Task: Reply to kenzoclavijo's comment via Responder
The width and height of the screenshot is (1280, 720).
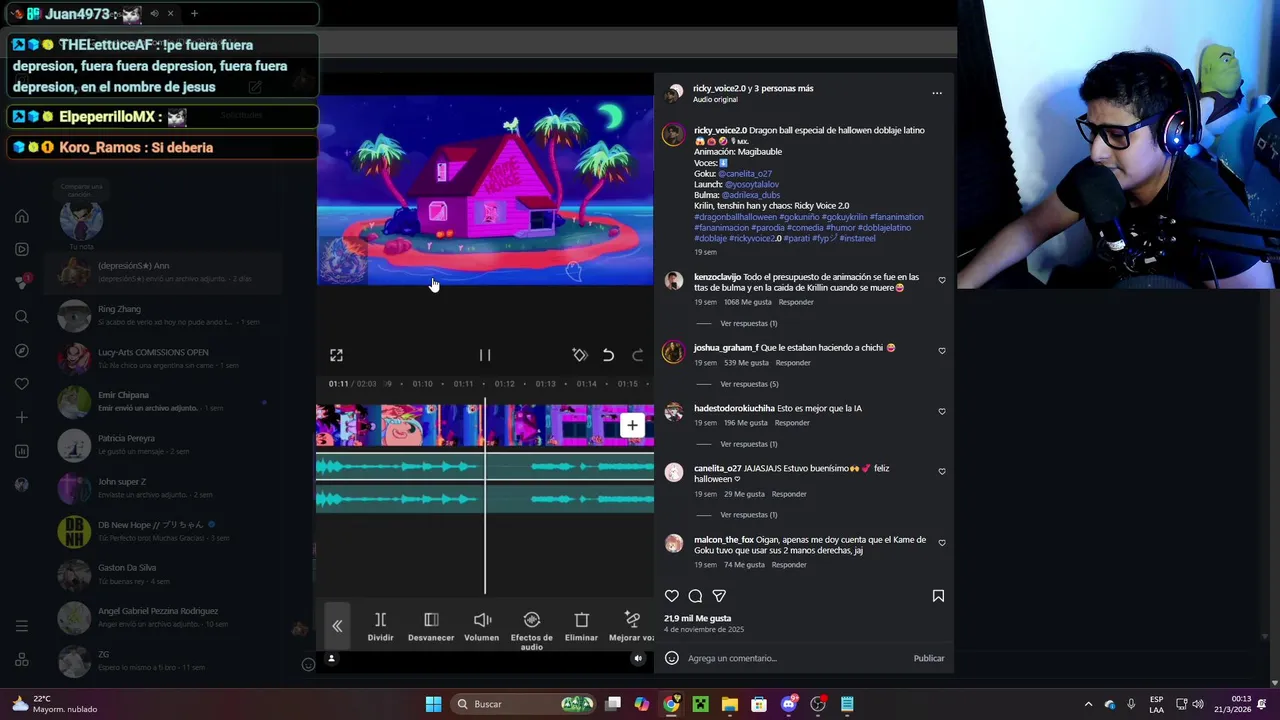Action: click(796, 302)
